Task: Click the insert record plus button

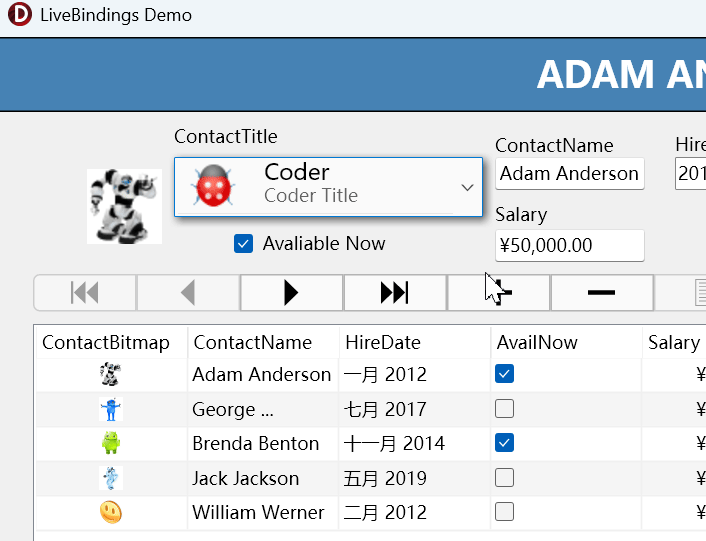Action: coord(498,293)
